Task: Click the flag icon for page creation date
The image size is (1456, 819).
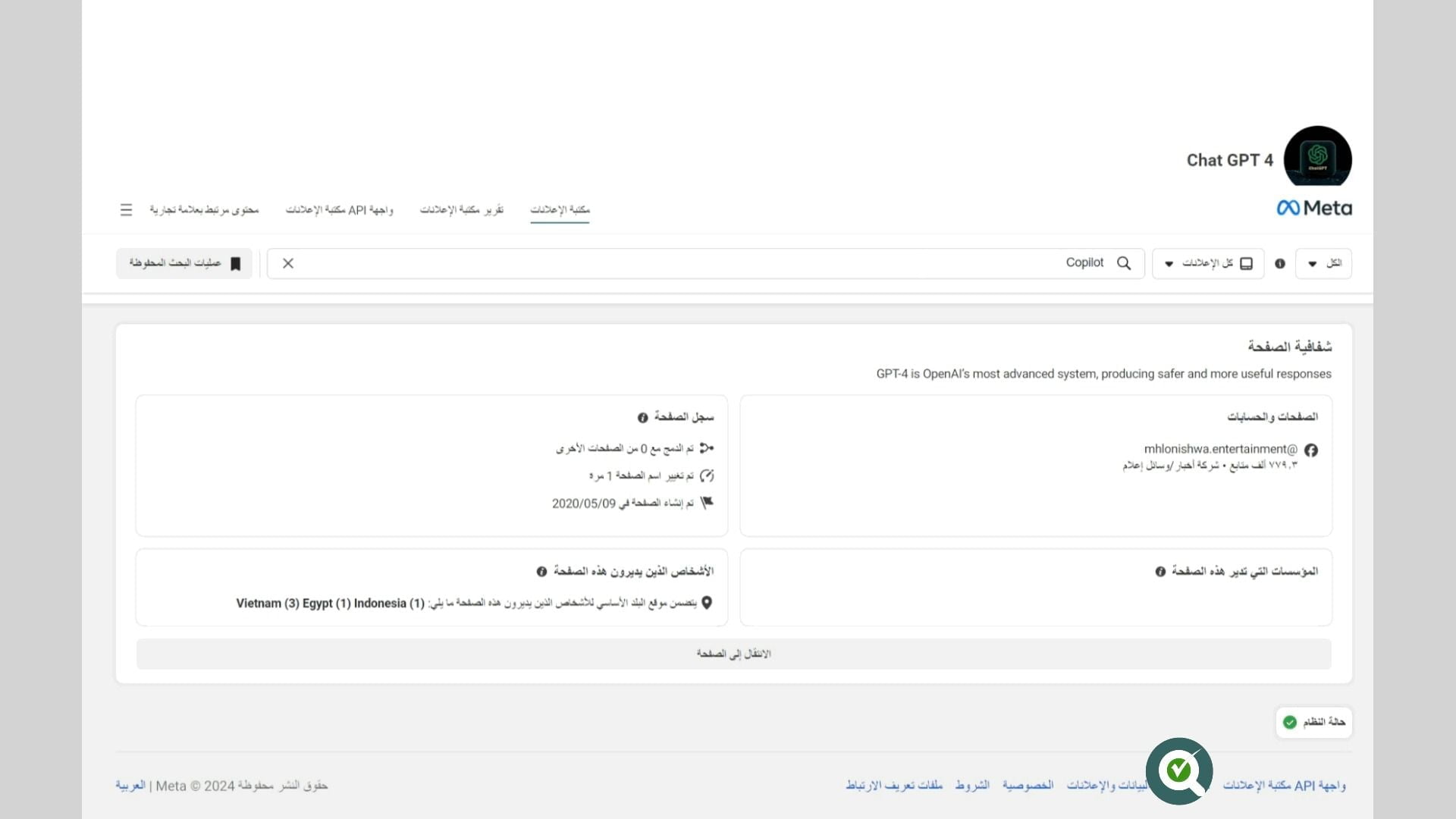Action: tap(707, 503)
